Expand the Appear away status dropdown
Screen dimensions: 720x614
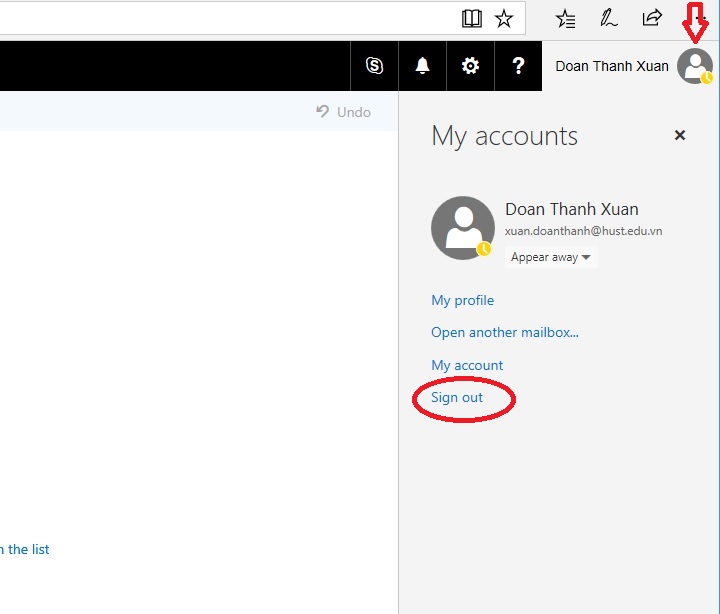click(551, 257)
